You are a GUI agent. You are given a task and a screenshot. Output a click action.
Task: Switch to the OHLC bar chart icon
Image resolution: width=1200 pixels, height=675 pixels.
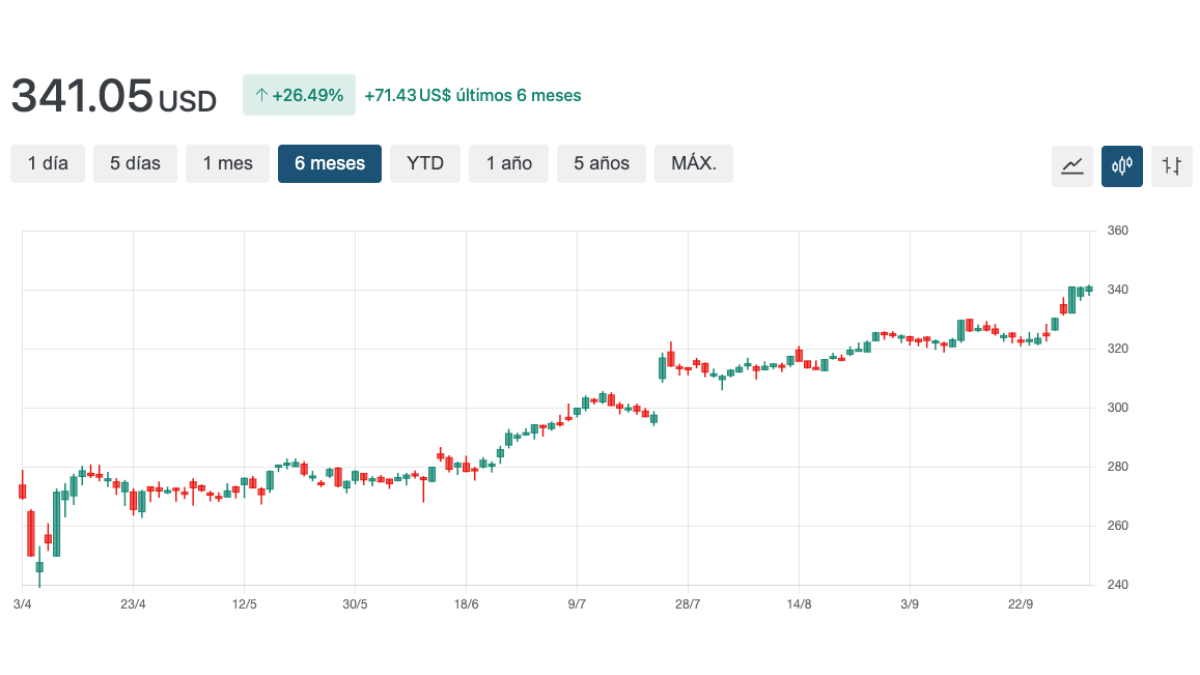1172,165
